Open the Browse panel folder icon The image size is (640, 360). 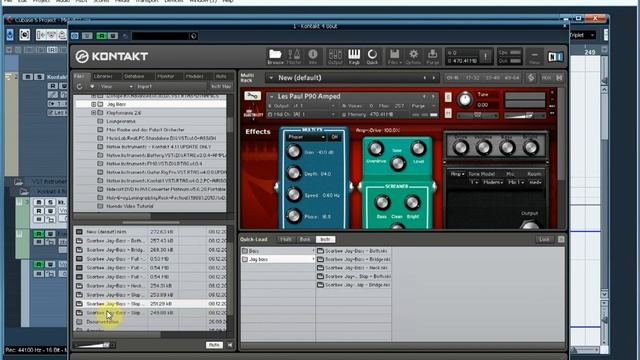[275, 56]
